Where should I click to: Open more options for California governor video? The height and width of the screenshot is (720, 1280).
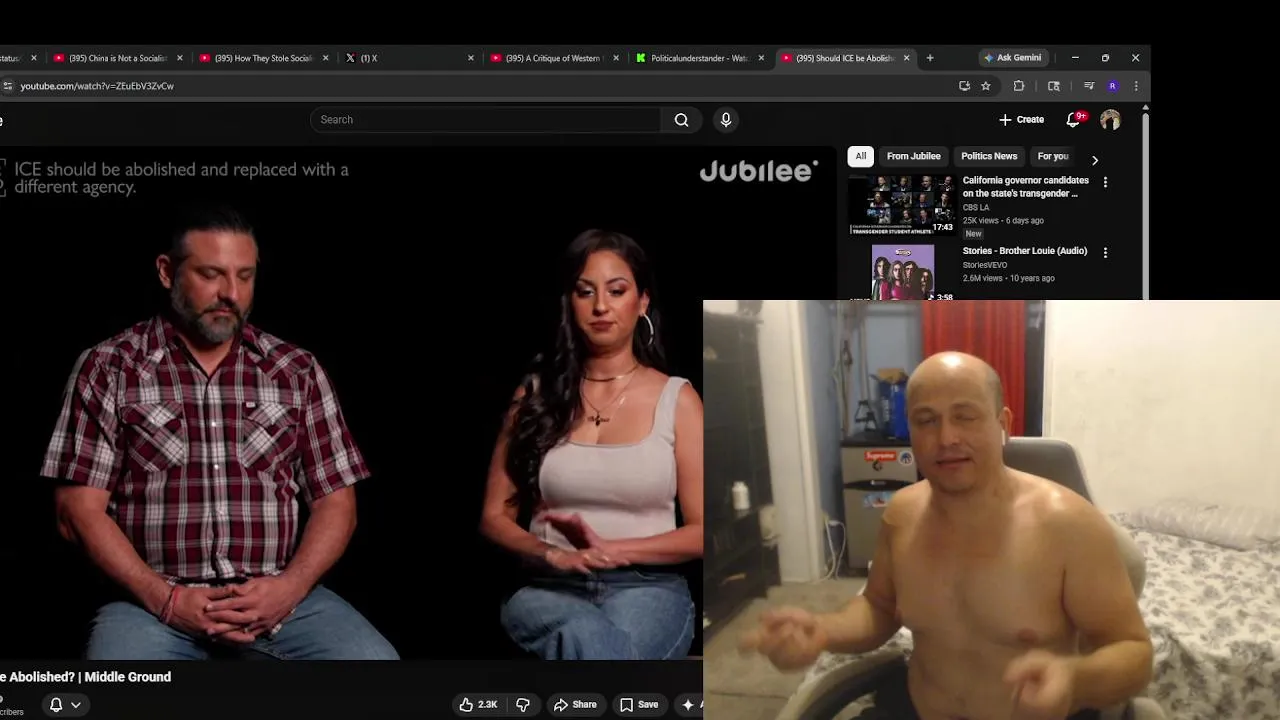pos(1105,182)
